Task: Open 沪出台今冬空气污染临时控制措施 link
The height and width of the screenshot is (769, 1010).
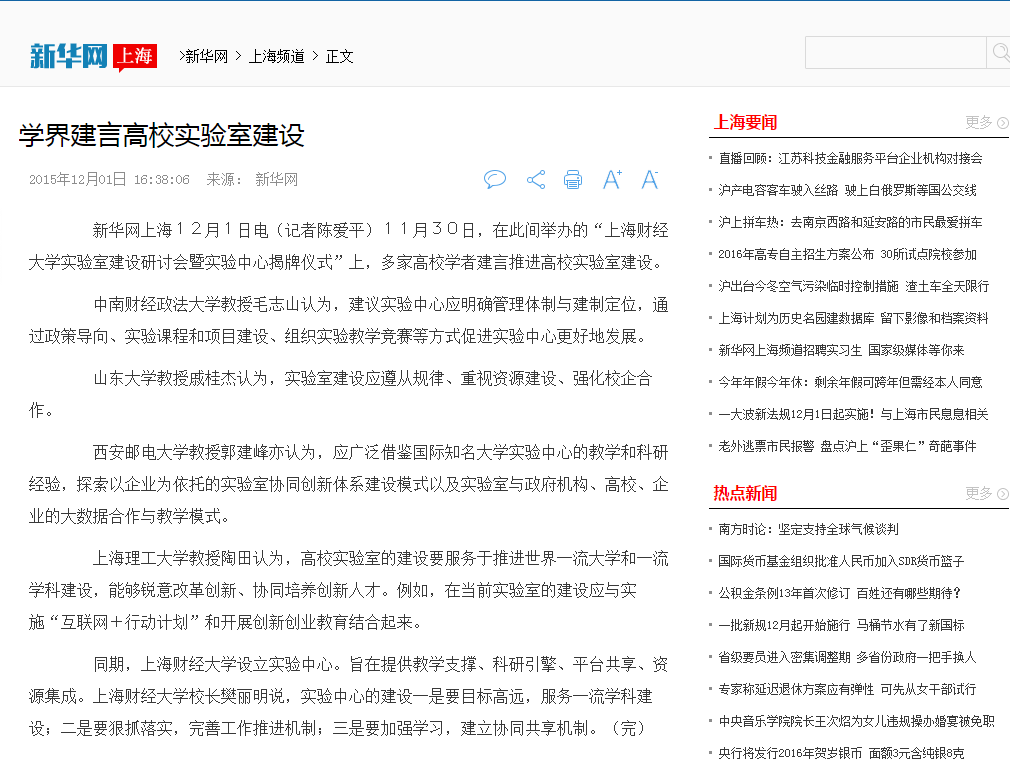Action: tap(853, 286)
